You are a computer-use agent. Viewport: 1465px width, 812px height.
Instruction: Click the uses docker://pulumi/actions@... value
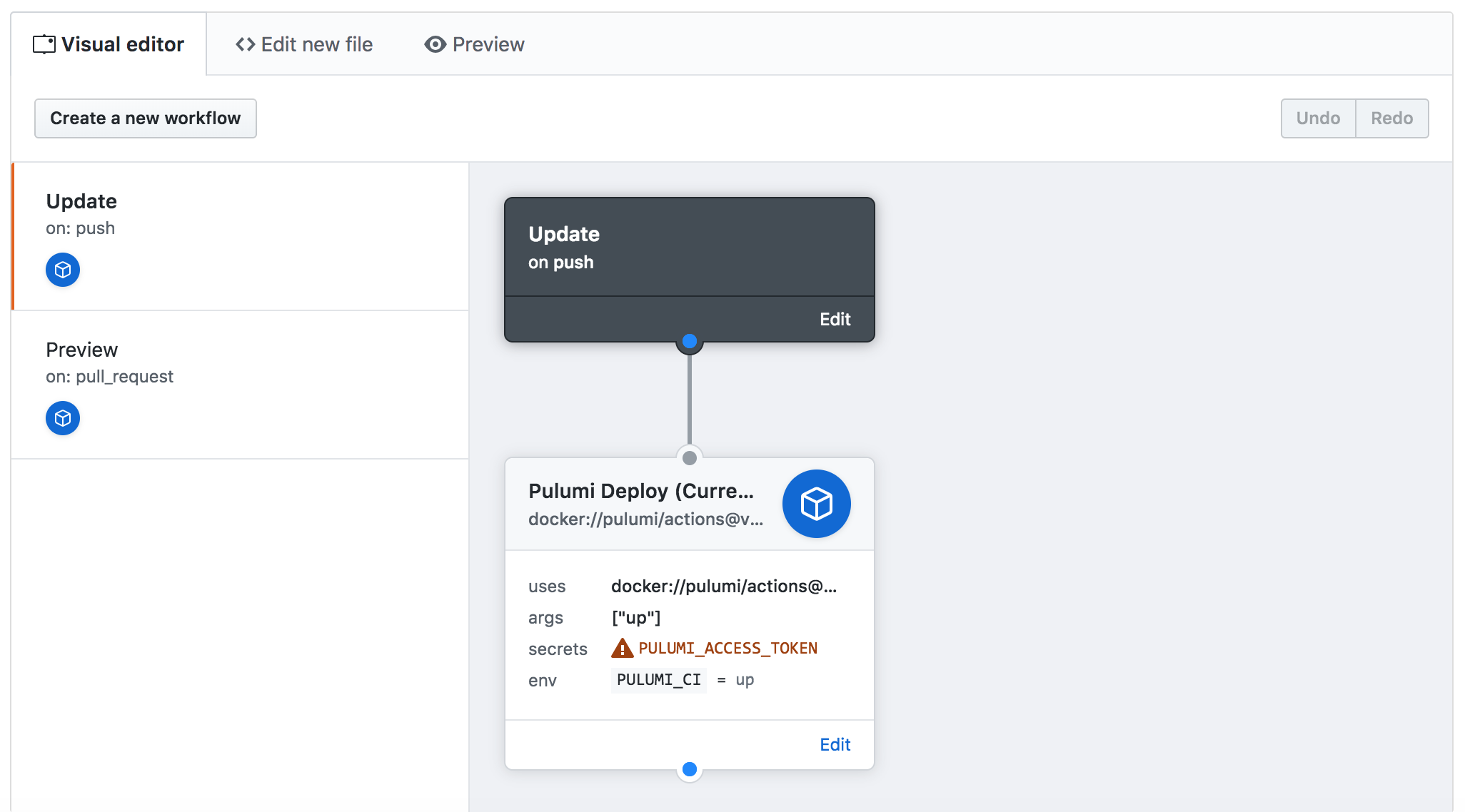[724, 587]
